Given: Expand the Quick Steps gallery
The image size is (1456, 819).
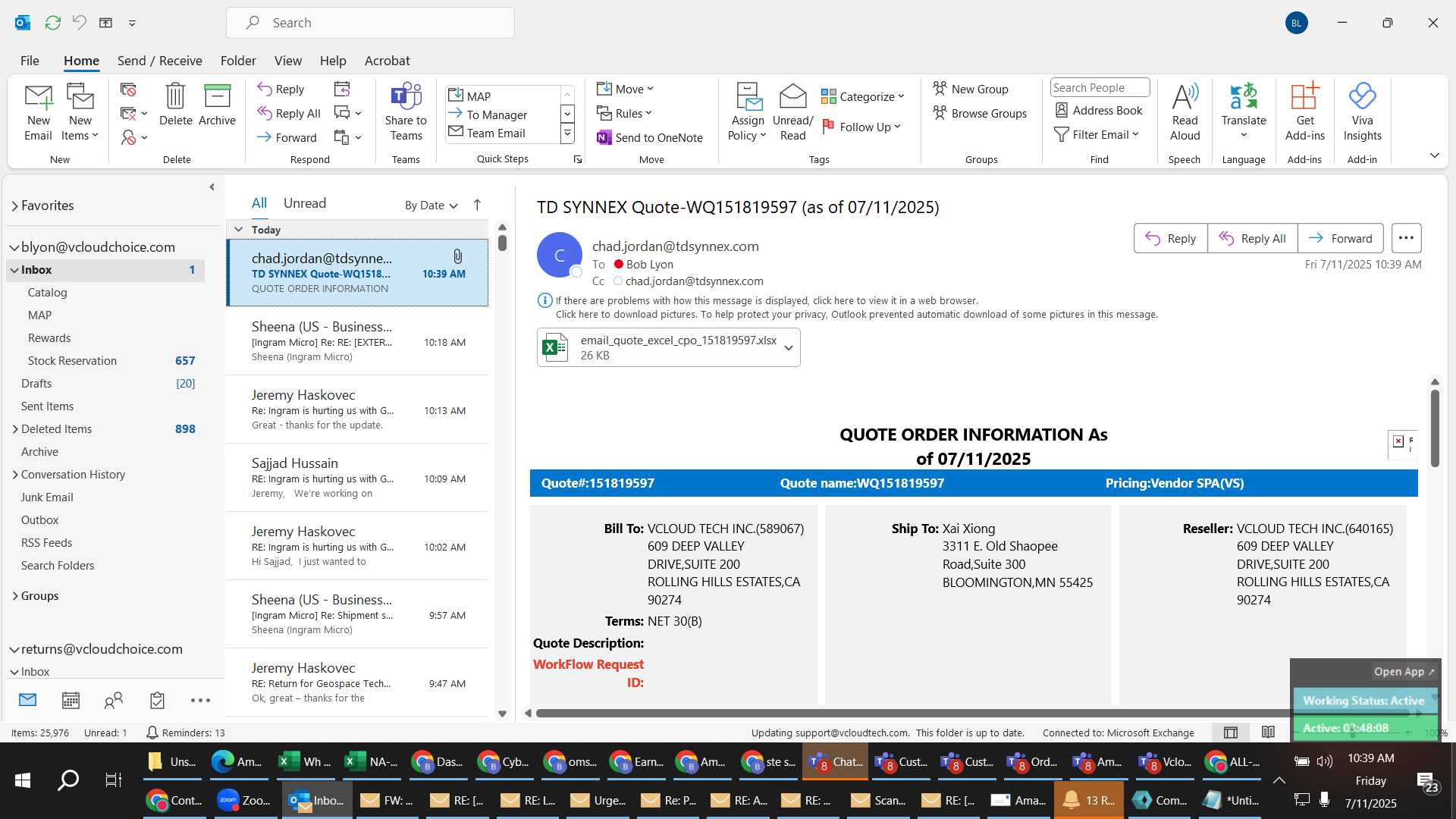Looking at the screenshot, I should 567,133.
